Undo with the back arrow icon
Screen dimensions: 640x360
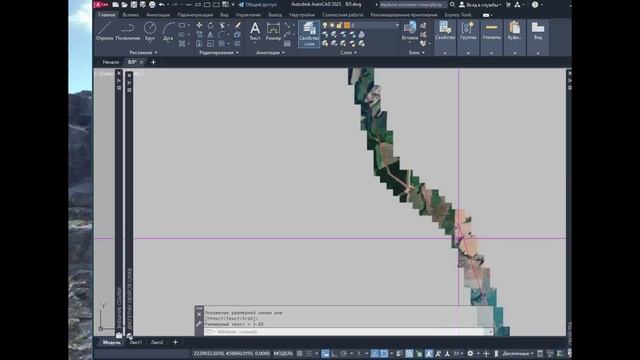click(x=162, y=4)
